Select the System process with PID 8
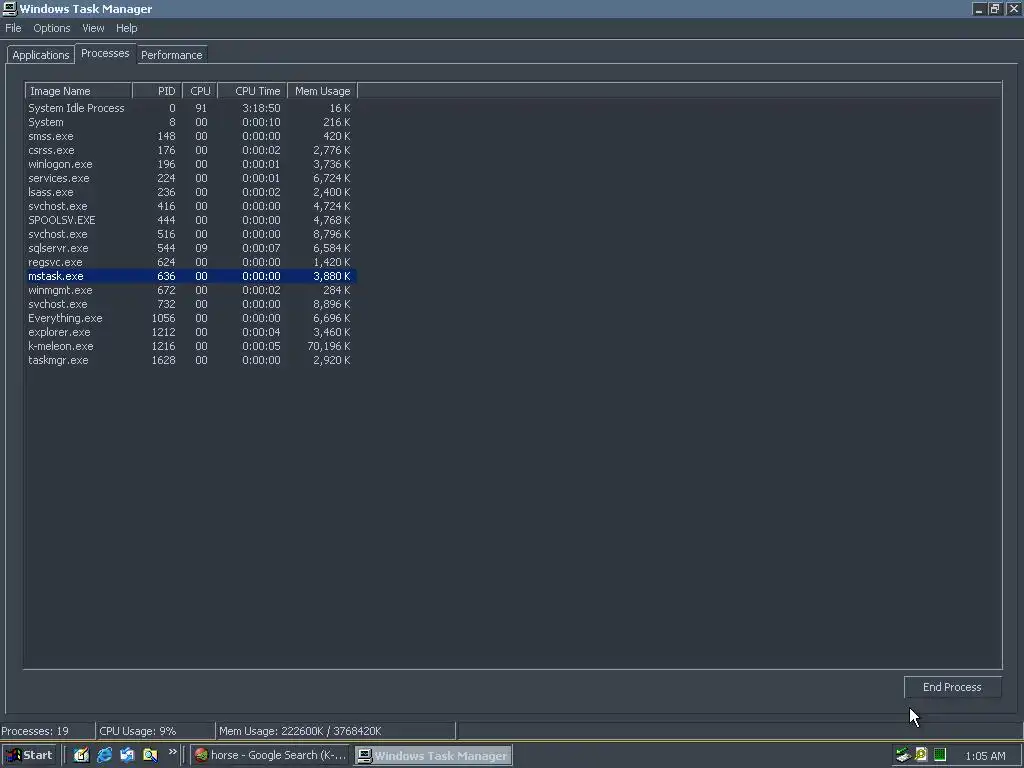Viewport: 1024px width, 768px height. click(191, 122)
